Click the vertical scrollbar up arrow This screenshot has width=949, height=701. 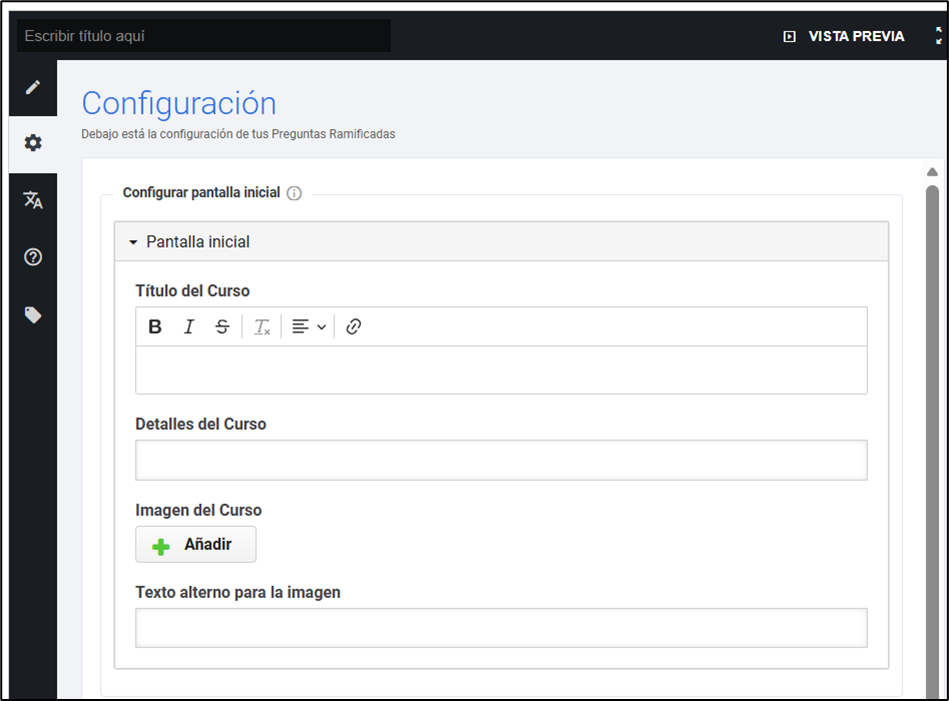(x=932, y=172)
